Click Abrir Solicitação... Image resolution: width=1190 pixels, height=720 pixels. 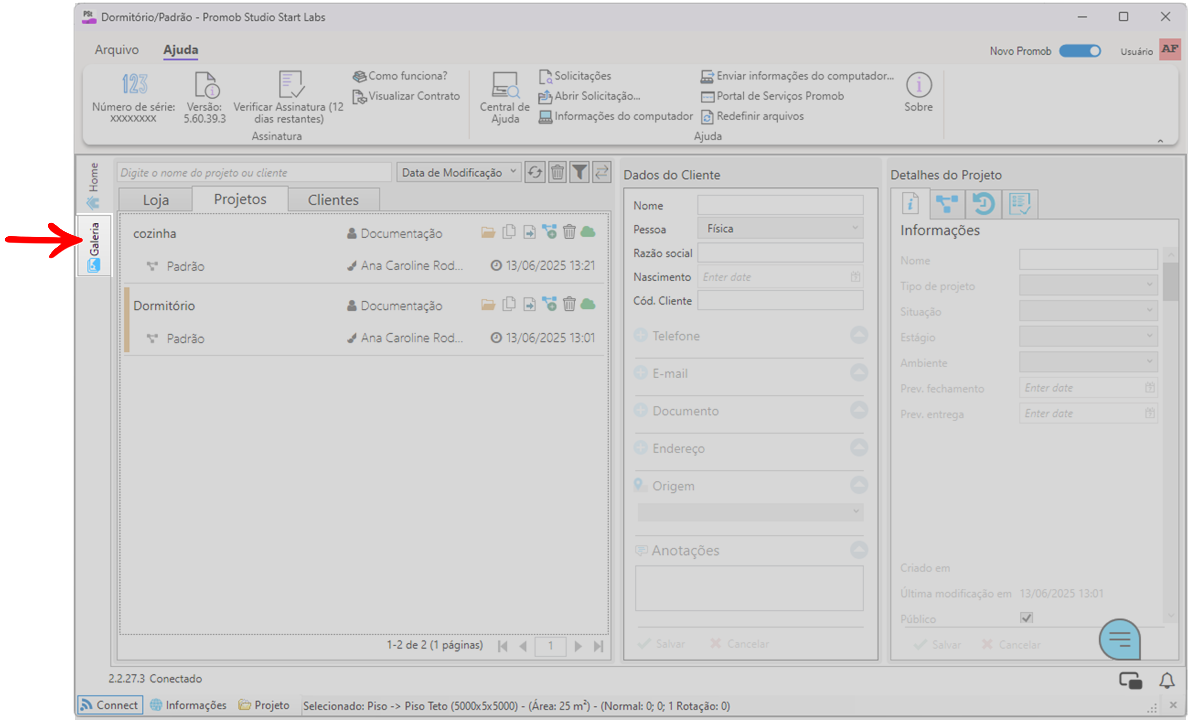[589, 96]
